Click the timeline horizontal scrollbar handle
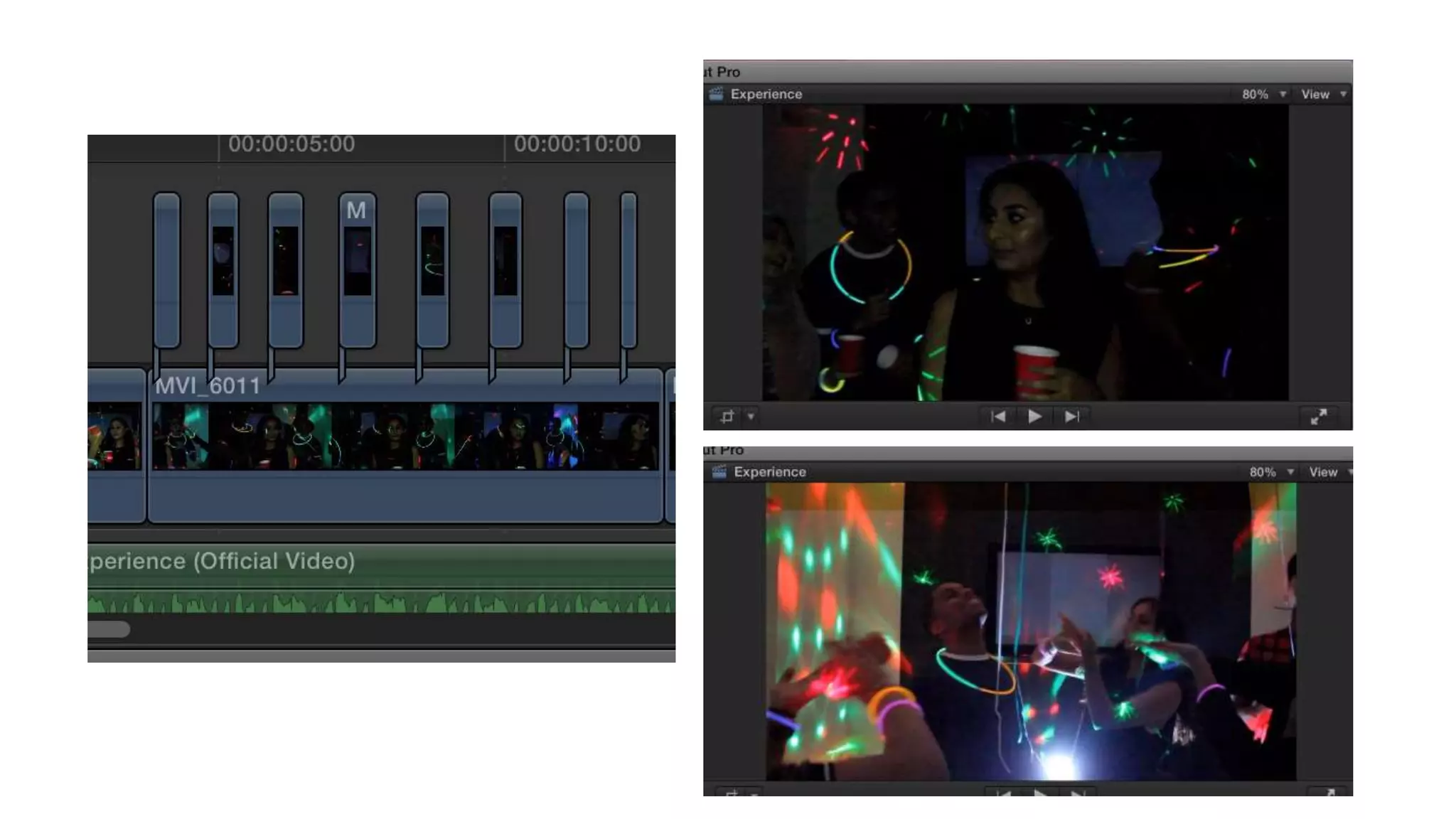 click(108, 629)
